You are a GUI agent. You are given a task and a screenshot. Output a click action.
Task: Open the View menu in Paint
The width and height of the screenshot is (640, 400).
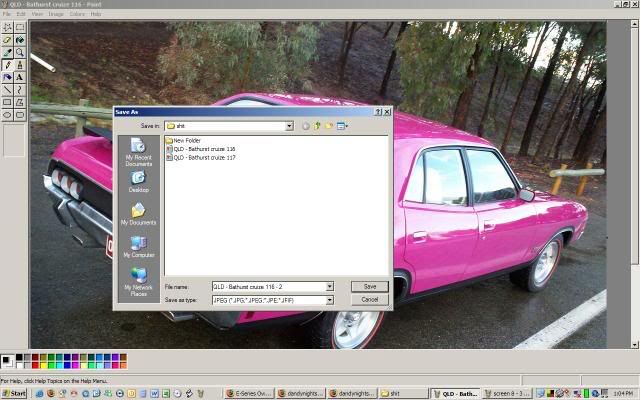[37, 14]
